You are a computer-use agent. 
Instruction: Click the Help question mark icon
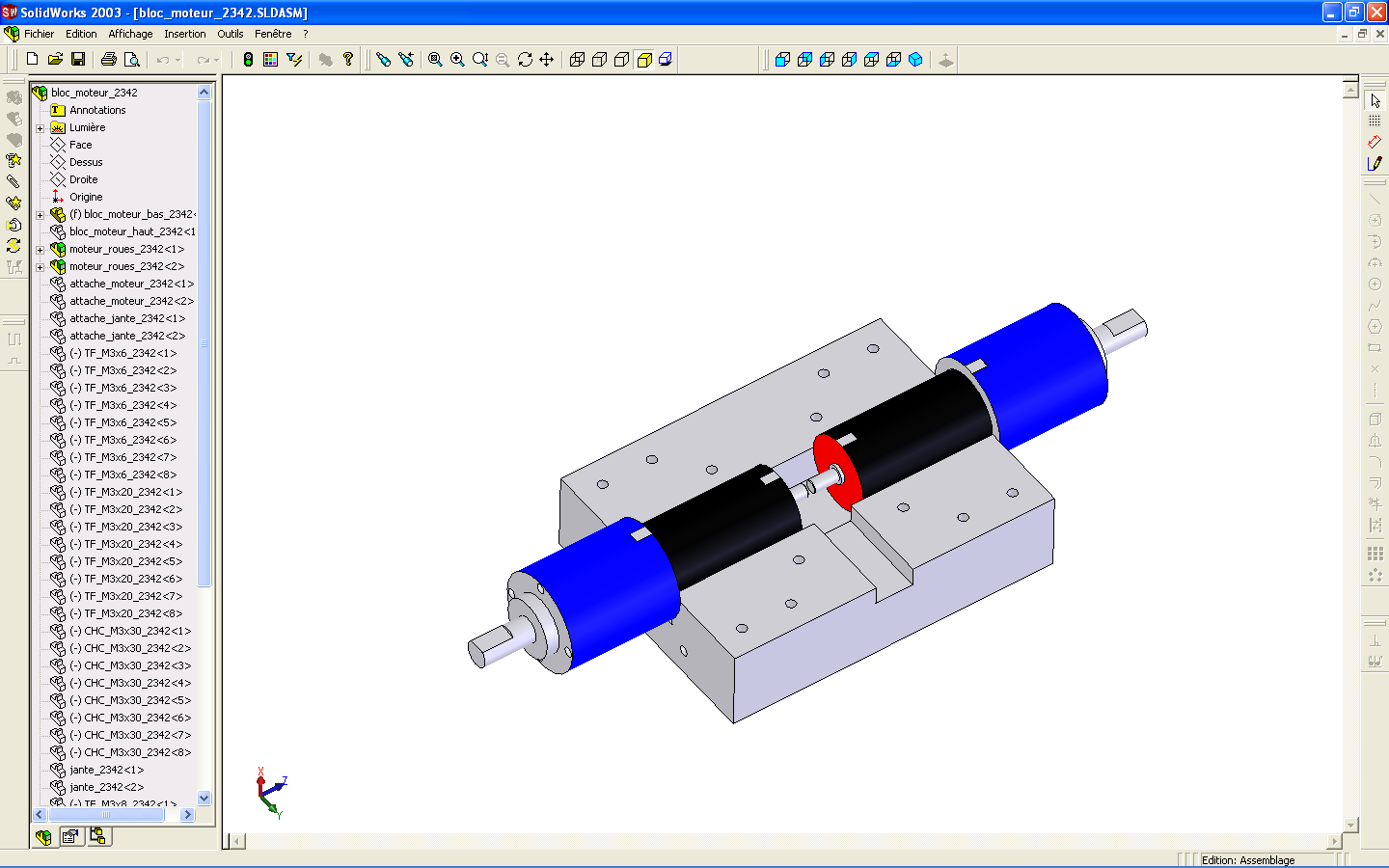pyautogui.click(x=348, y=60)
